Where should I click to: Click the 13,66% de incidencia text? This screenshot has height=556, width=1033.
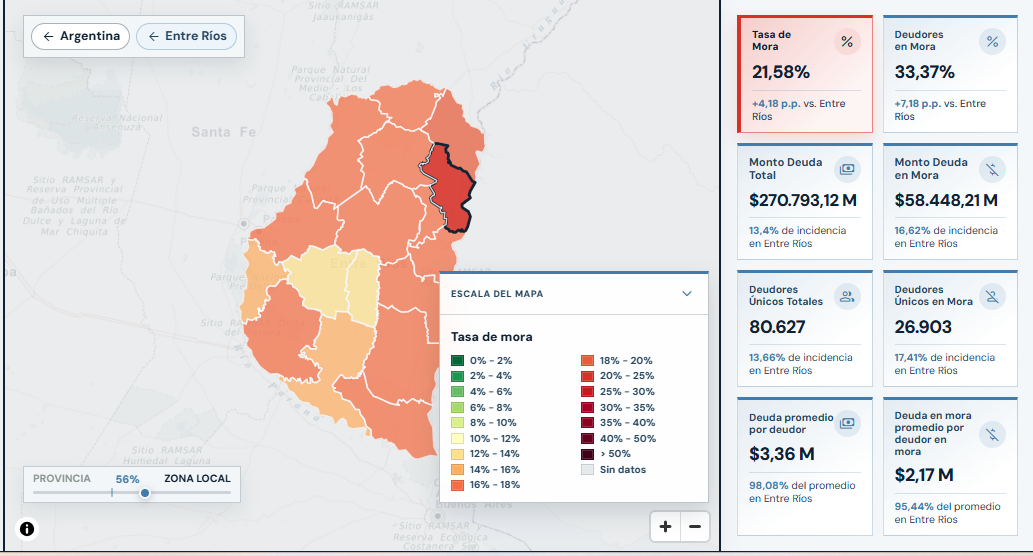800,364
